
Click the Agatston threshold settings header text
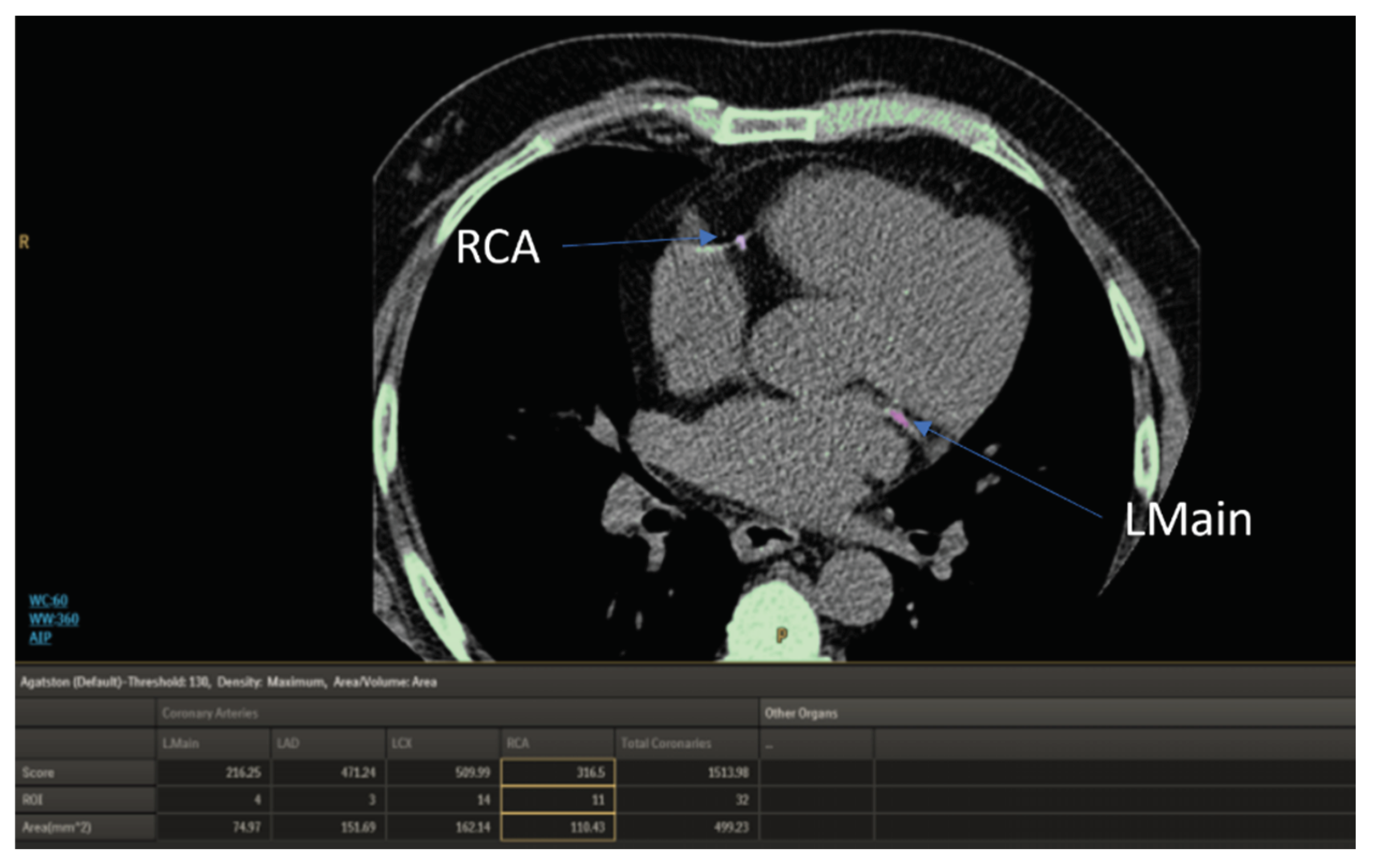(x=228, y=682)
